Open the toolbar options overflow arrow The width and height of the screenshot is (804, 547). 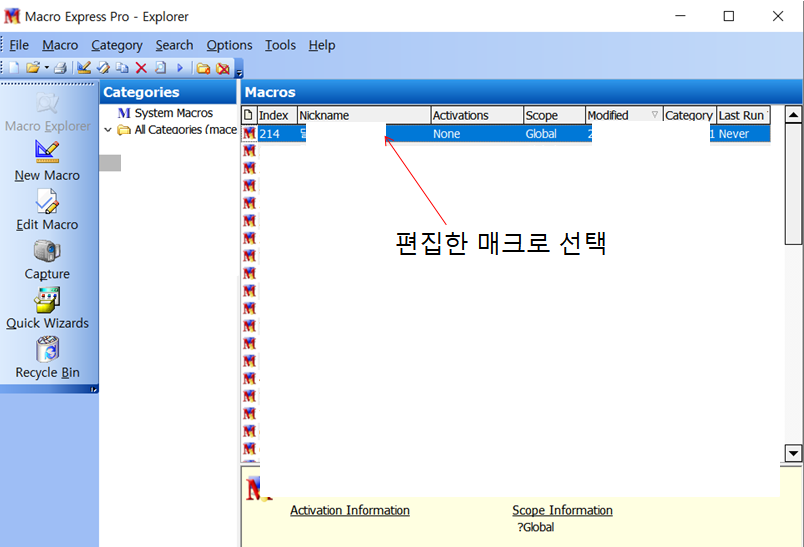[x=239, y=73]
